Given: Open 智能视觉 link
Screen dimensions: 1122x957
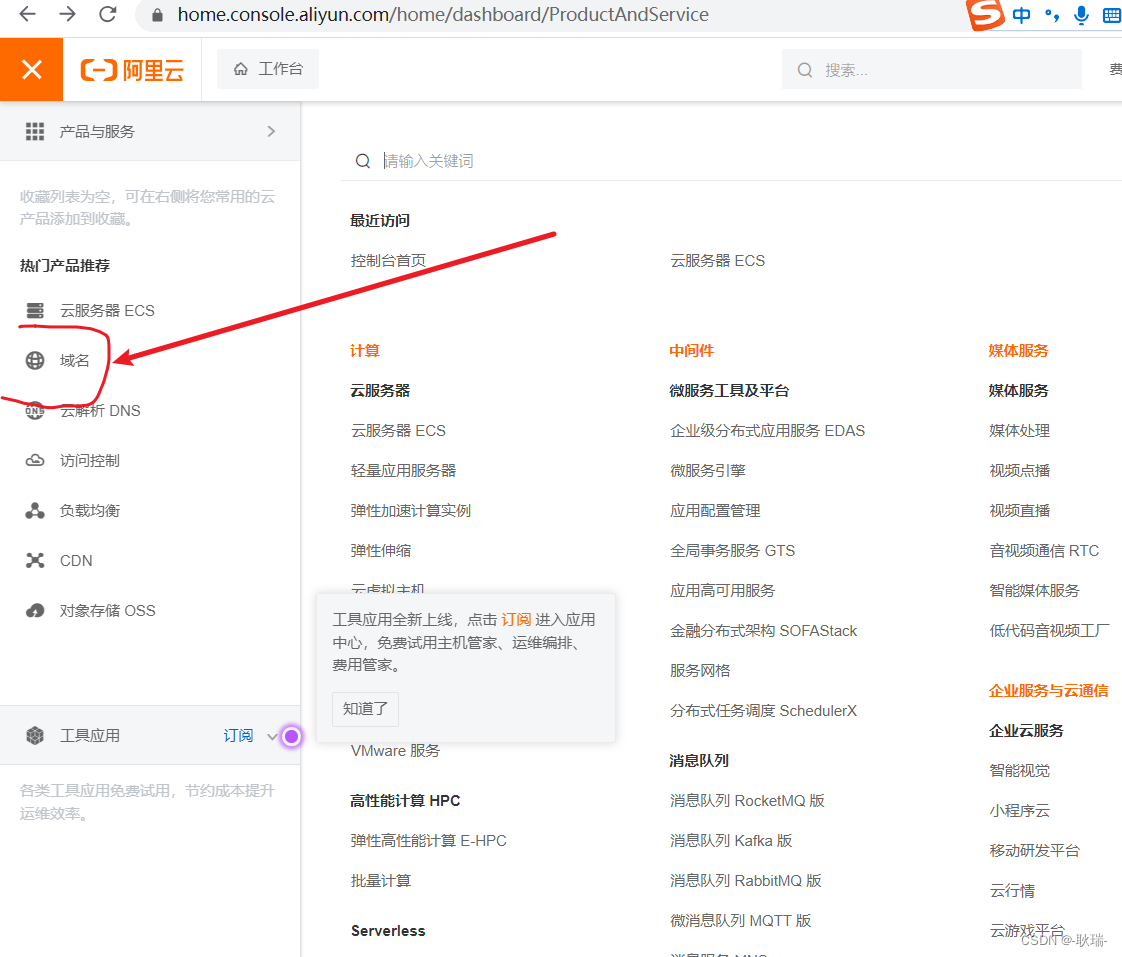Looking at the screenshot, I should point(1020,771).
